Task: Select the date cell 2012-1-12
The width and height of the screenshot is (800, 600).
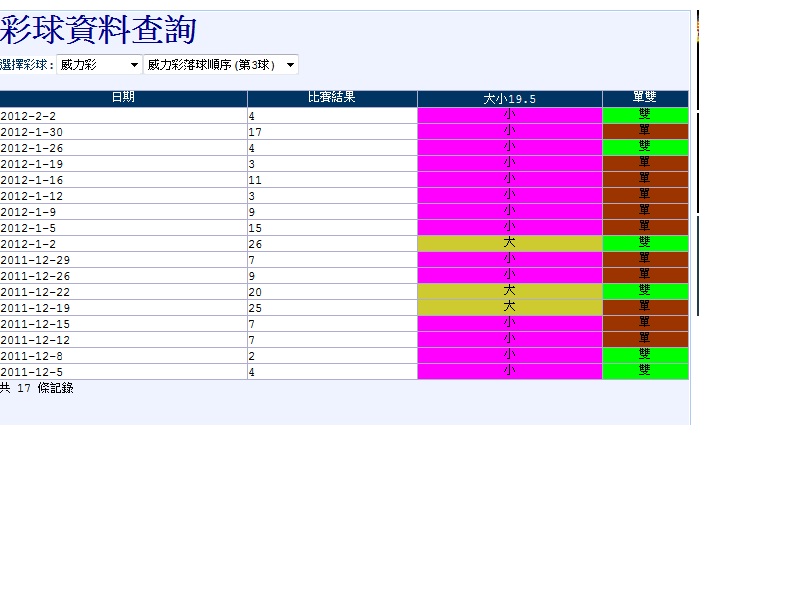Action: pyautogui.click(x=123, y=196)
